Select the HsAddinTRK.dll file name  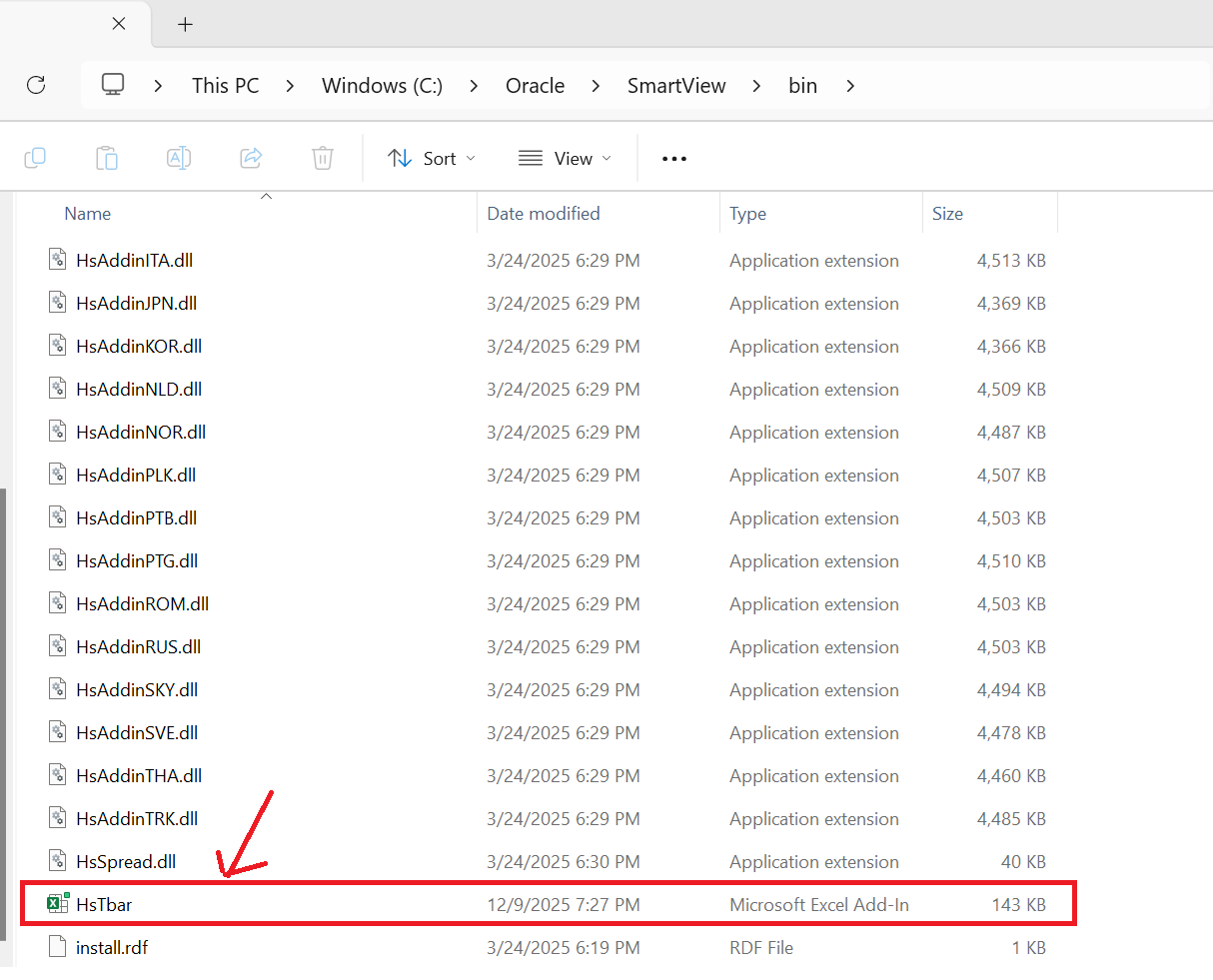(137, 818)
